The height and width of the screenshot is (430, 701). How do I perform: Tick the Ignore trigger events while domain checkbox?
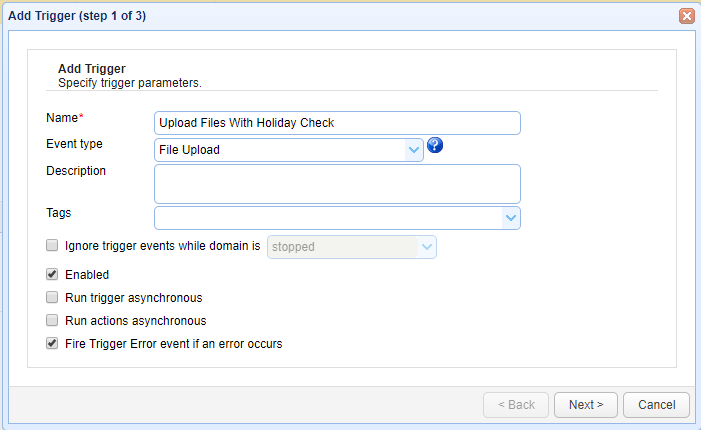click(52, 245)
